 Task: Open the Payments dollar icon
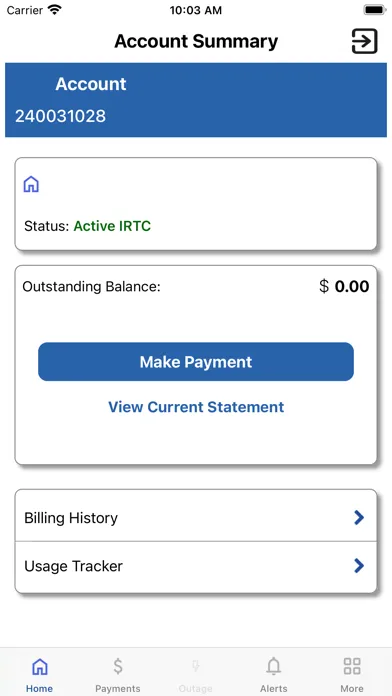click(x=118, y=666)
